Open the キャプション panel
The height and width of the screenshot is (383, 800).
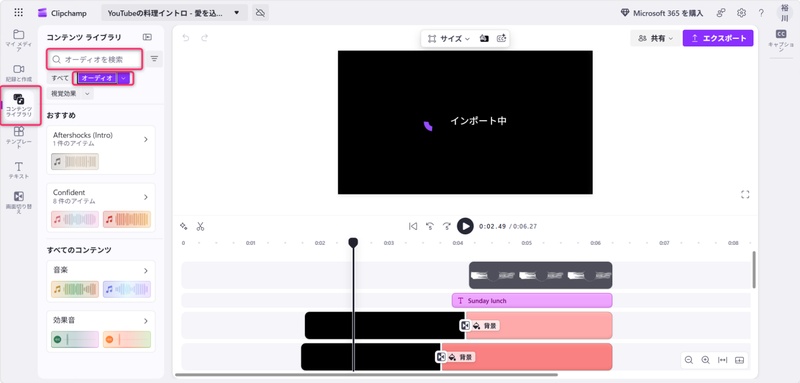tap(781, 41)
